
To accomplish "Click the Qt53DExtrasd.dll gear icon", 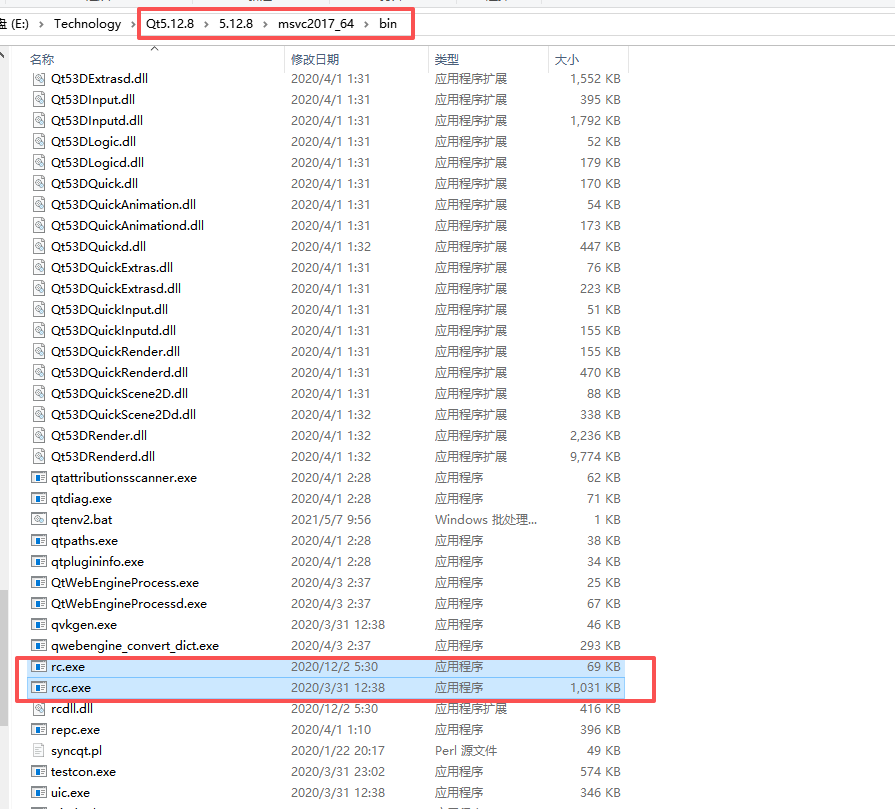I will (38, 78).
